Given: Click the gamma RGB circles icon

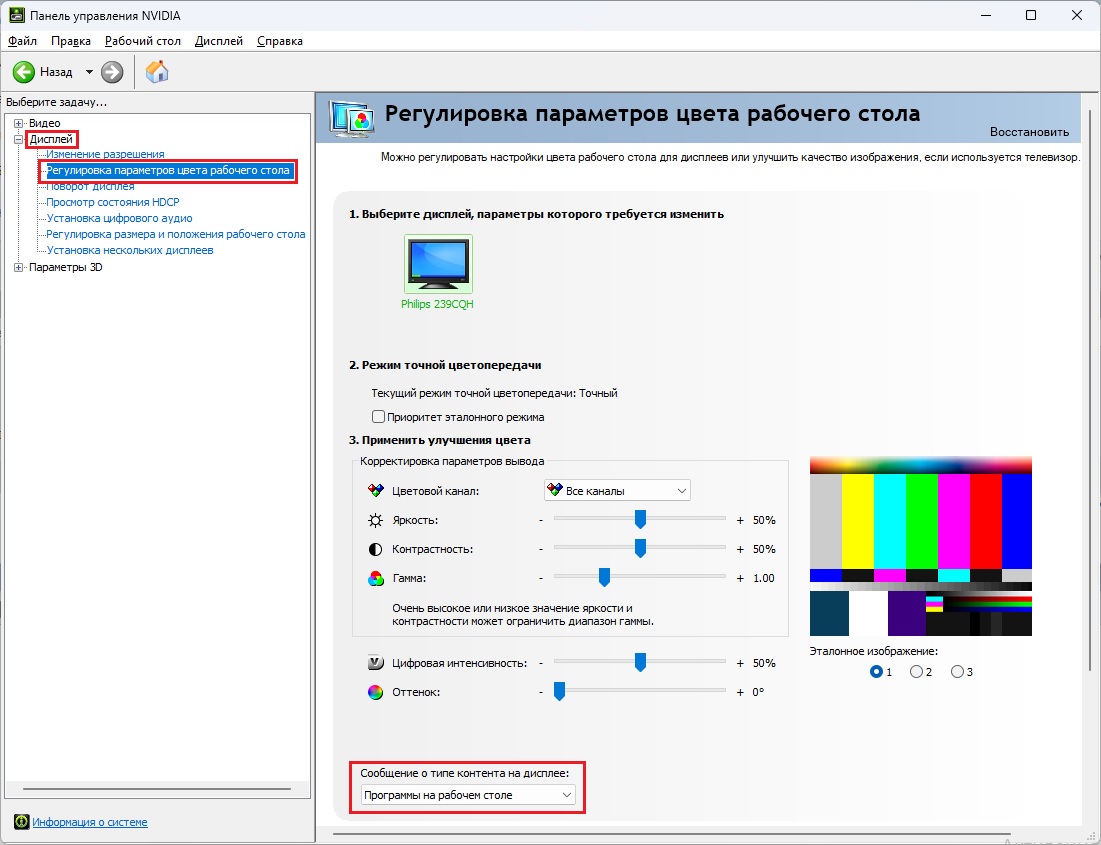Looking at the screenshot, I should 376,579.
